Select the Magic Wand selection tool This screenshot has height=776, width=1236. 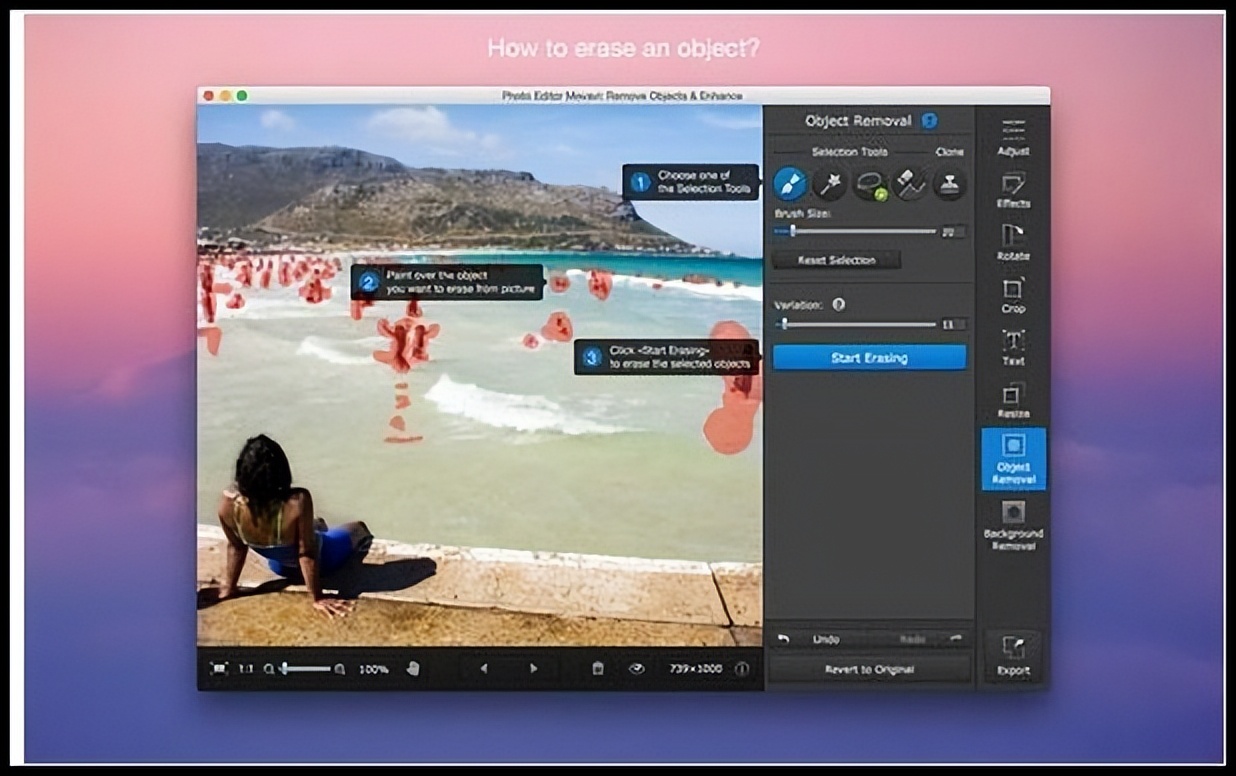[829, 184]
